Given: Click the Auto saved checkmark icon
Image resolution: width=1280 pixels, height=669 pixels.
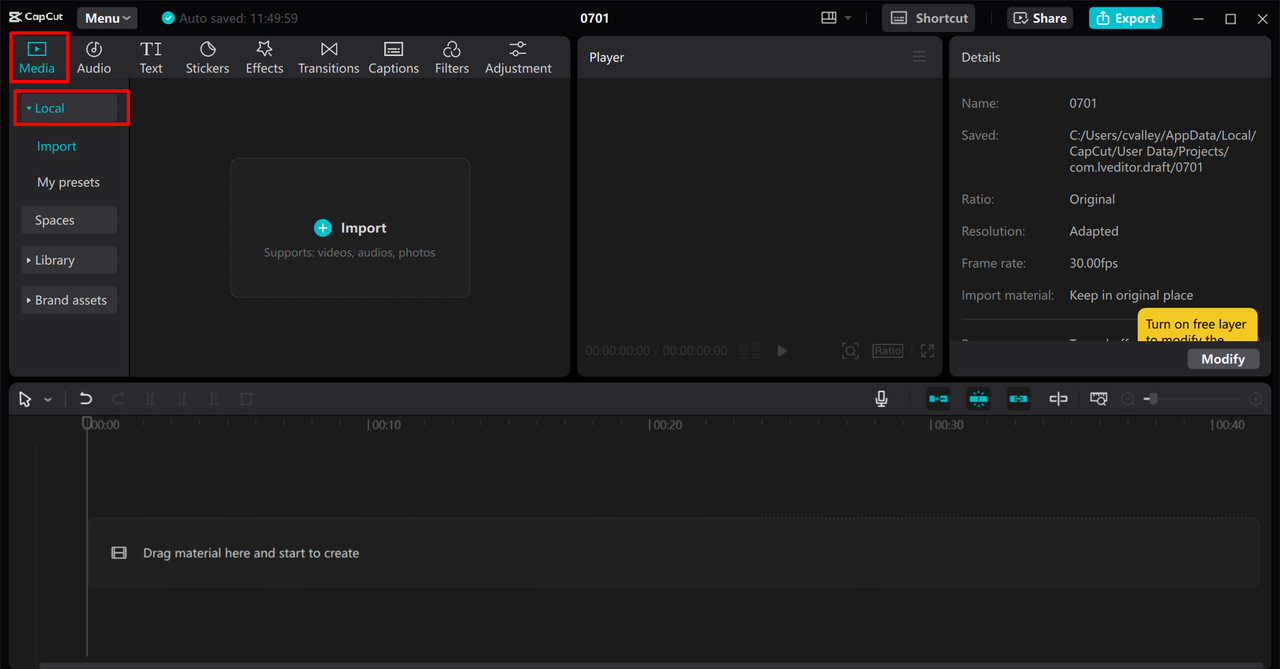Looking at the screenshot, I should click(x=168, y=18).
